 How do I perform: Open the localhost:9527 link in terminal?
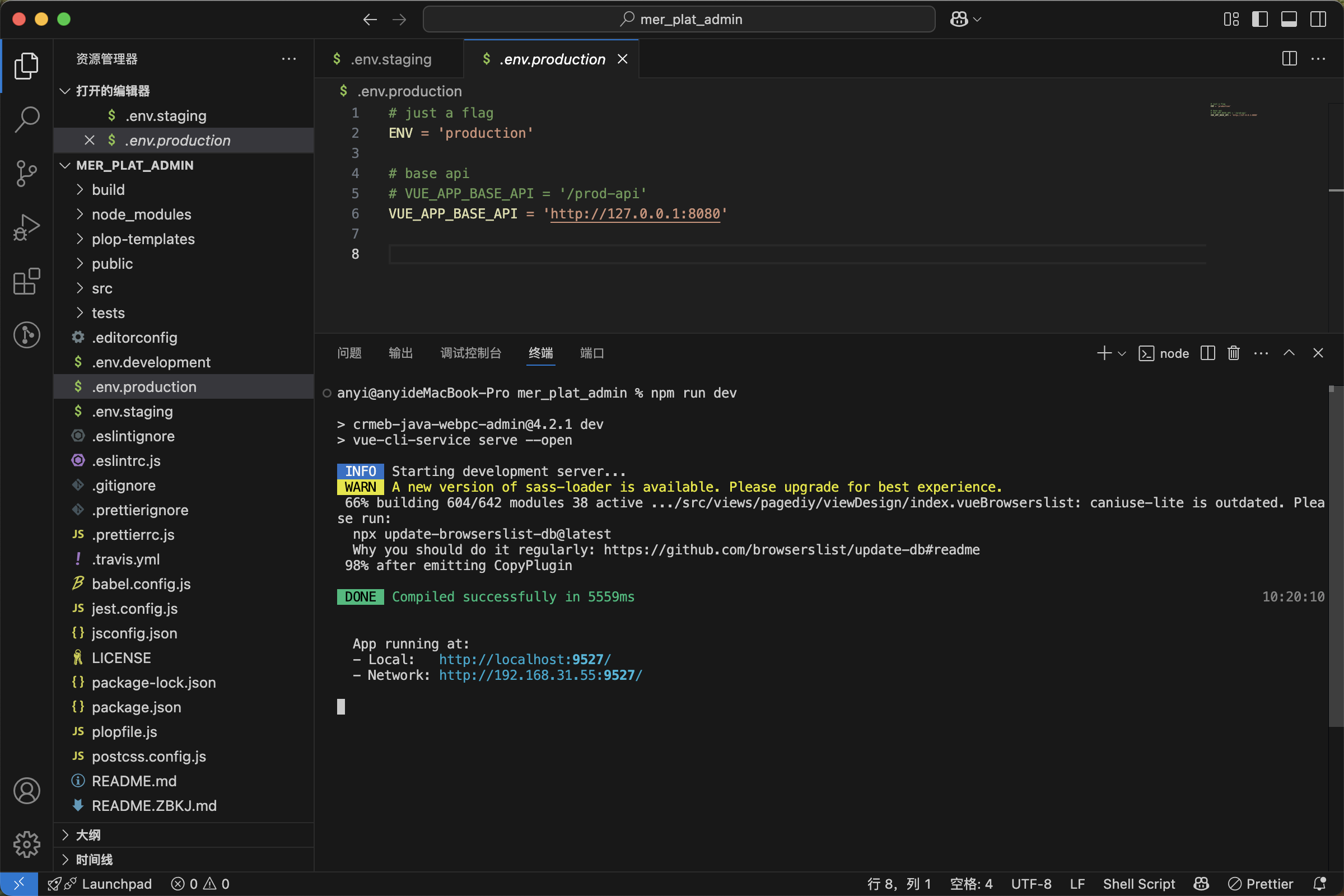[525, 660]
